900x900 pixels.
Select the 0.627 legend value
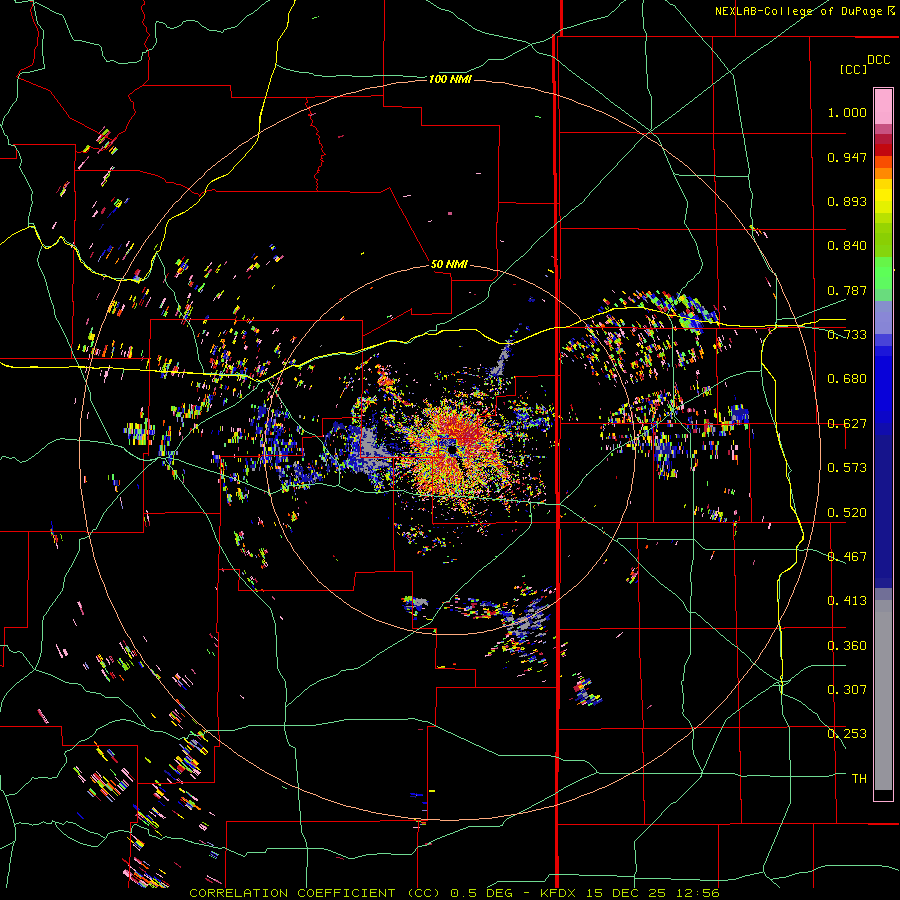(x=847, y=424)
